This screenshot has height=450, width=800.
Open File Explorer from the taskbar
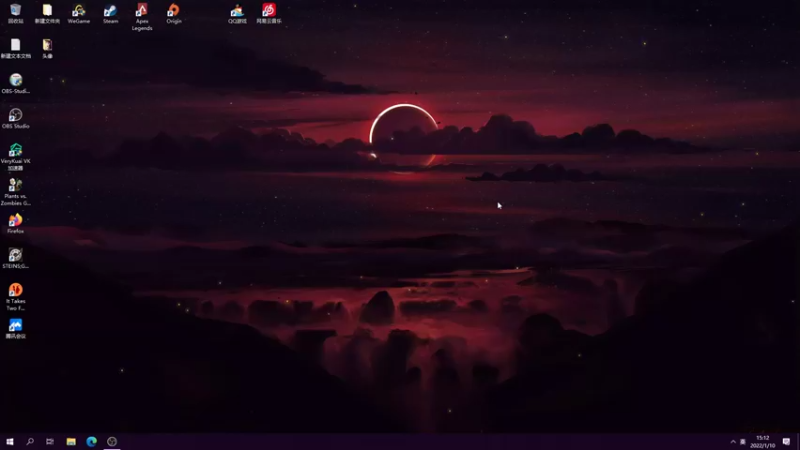pos(71,441)
